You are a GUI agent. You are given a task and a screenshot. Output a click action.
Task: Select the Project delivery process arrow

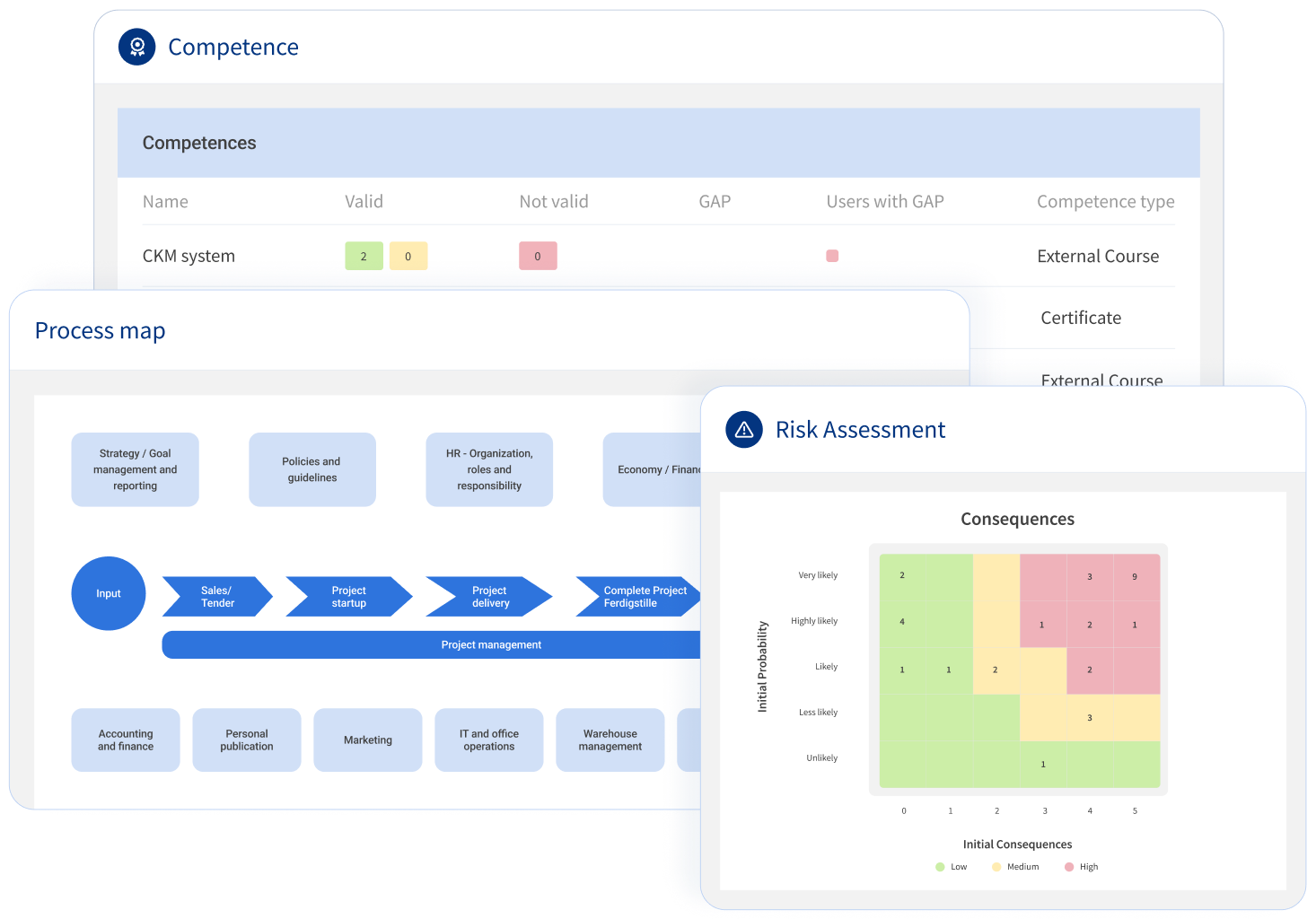pos(489,596)
